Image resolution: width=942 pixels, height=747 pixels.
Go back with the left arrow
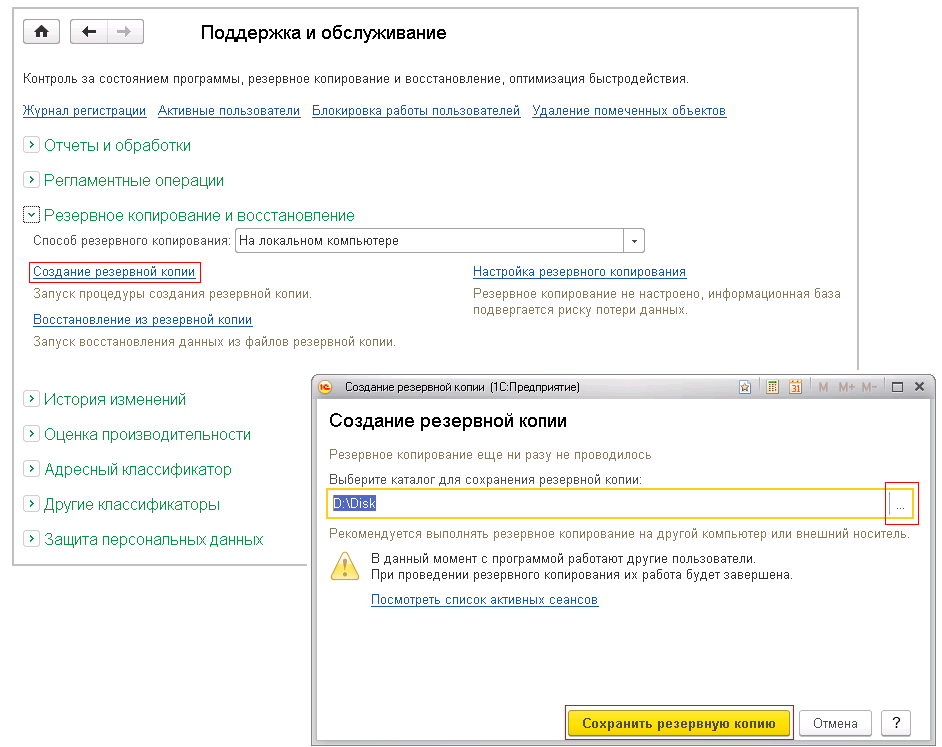coord(89,32)
